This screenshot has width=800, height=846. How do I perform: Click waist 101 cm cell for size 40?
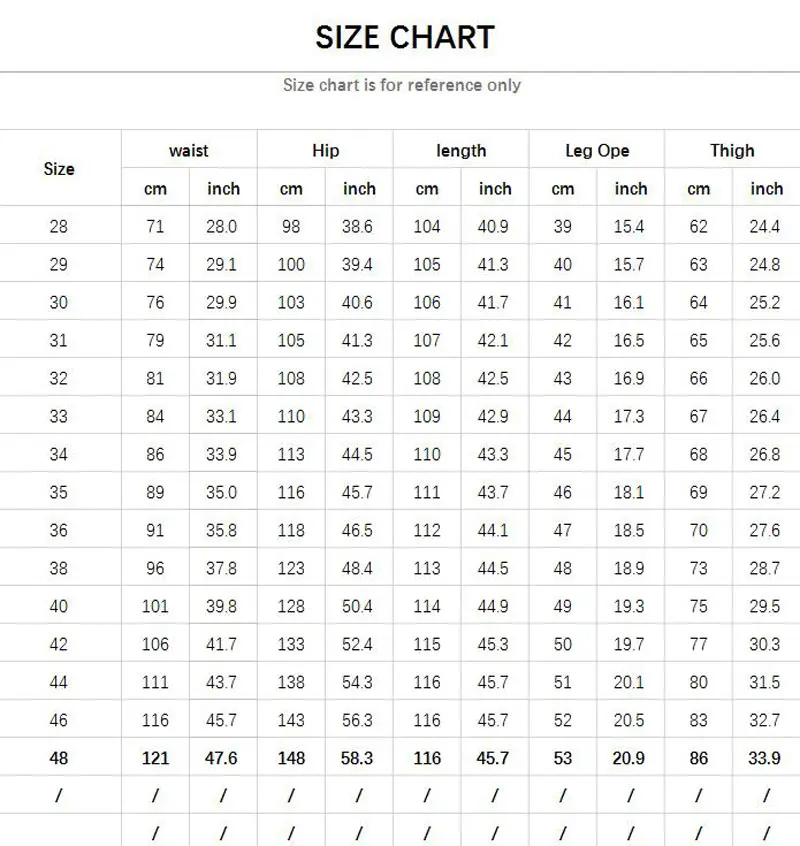pyautogui.click(x=155, y=606)
